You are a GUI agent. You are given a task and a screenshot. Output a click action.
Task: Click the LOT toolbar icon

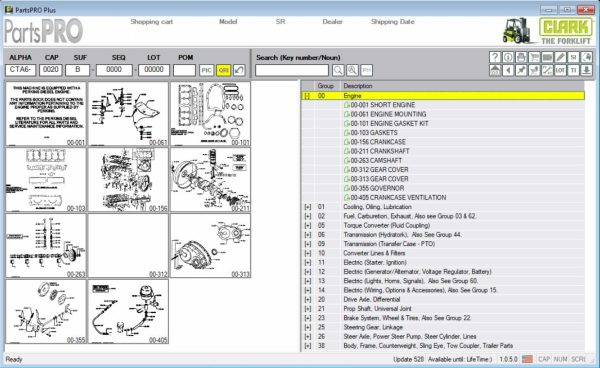tap(560, 70)
